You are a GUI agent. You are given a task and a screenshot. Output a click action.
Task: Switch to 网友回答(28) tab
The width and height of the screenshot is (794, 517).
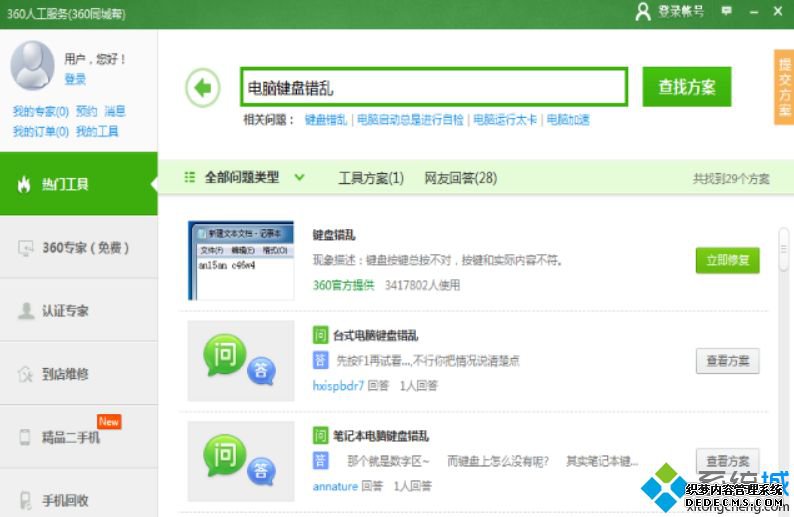point(460,178)
